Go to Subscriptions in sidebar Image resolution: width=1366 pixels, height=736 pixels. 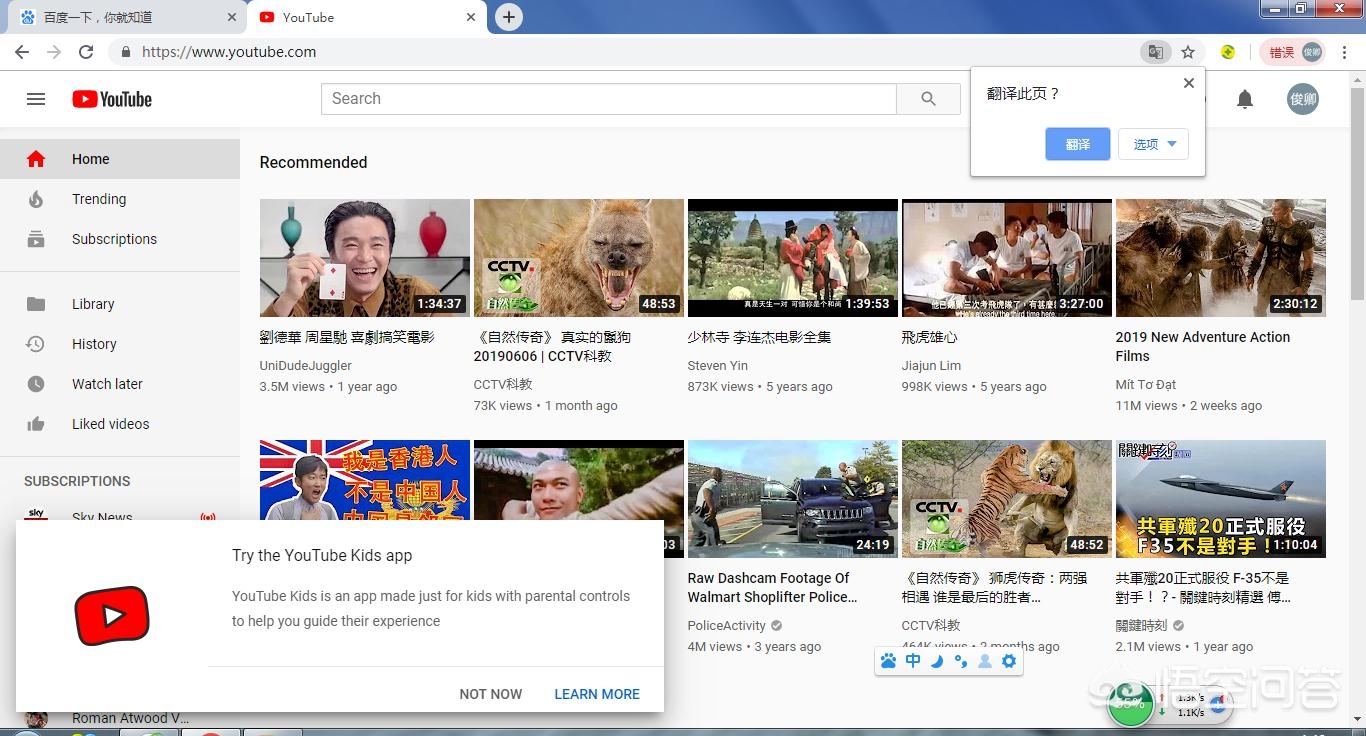pyautogui.click(x=120, y=239)
